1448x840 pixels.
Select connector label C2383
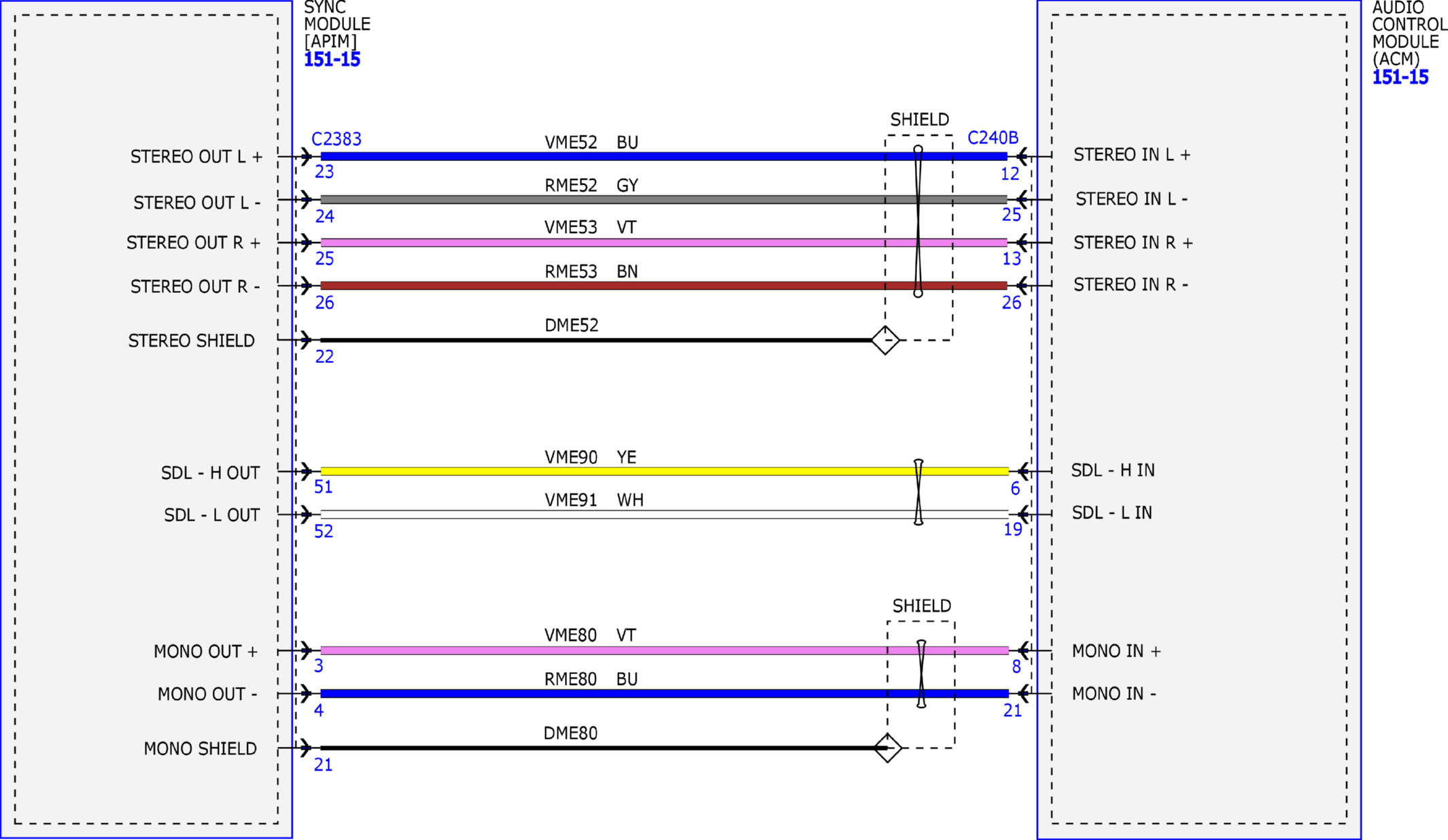[337, 139]
